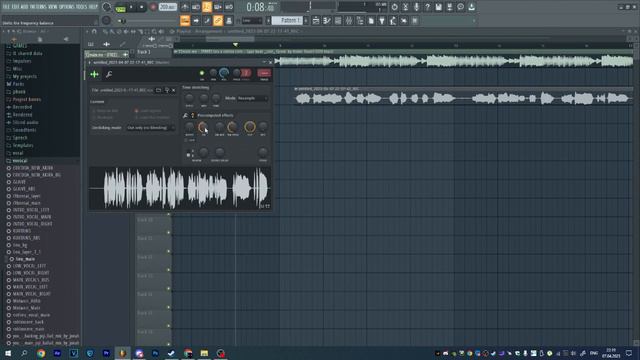Open the Windows Start menu
The image size is (640, 360).
pyautogui.click(x=8, y=353)
